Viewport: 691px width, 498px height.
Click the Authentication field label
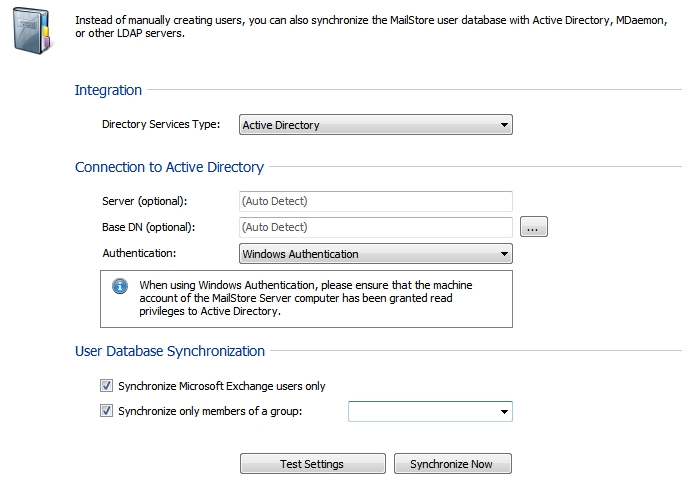click(139, 253)
